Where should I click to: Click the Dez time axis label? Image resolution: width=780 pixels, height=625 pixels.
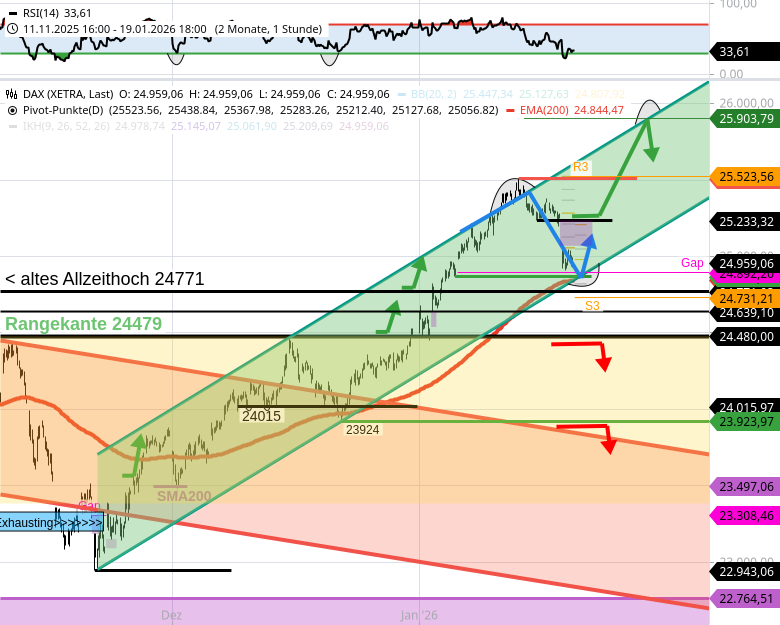click(x=172, y=615)
